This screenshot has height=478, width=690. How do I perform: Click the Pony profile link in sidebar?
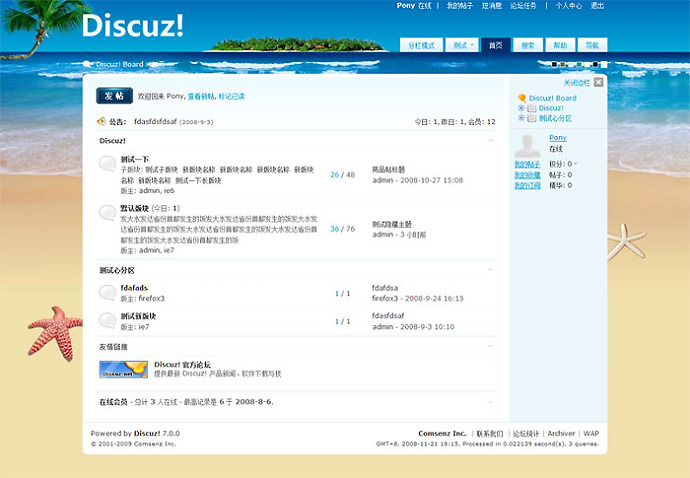[558, 138]
